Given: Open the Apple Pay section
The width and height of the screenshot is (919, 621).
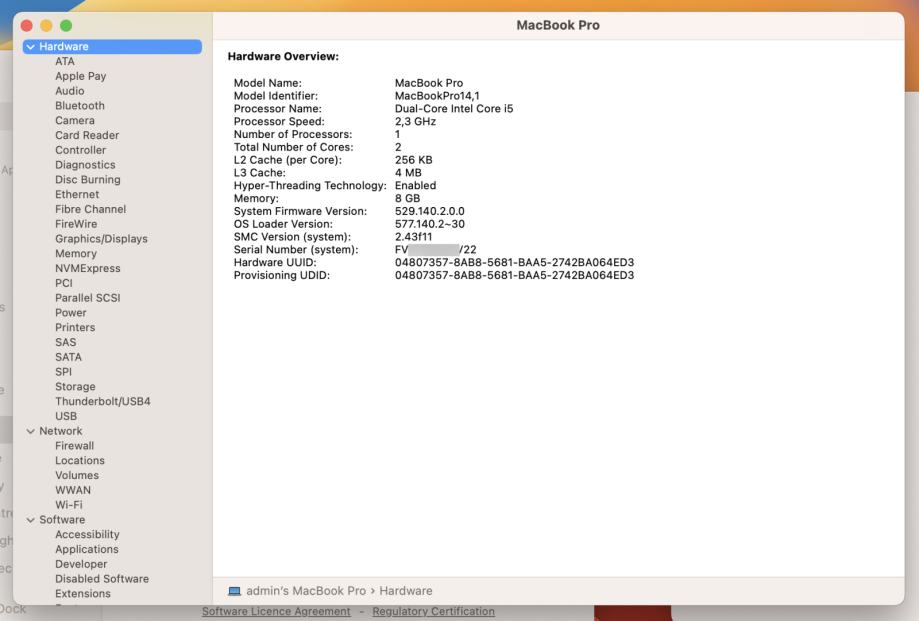Looking at the screenshot, I should [x=80, y=76].
